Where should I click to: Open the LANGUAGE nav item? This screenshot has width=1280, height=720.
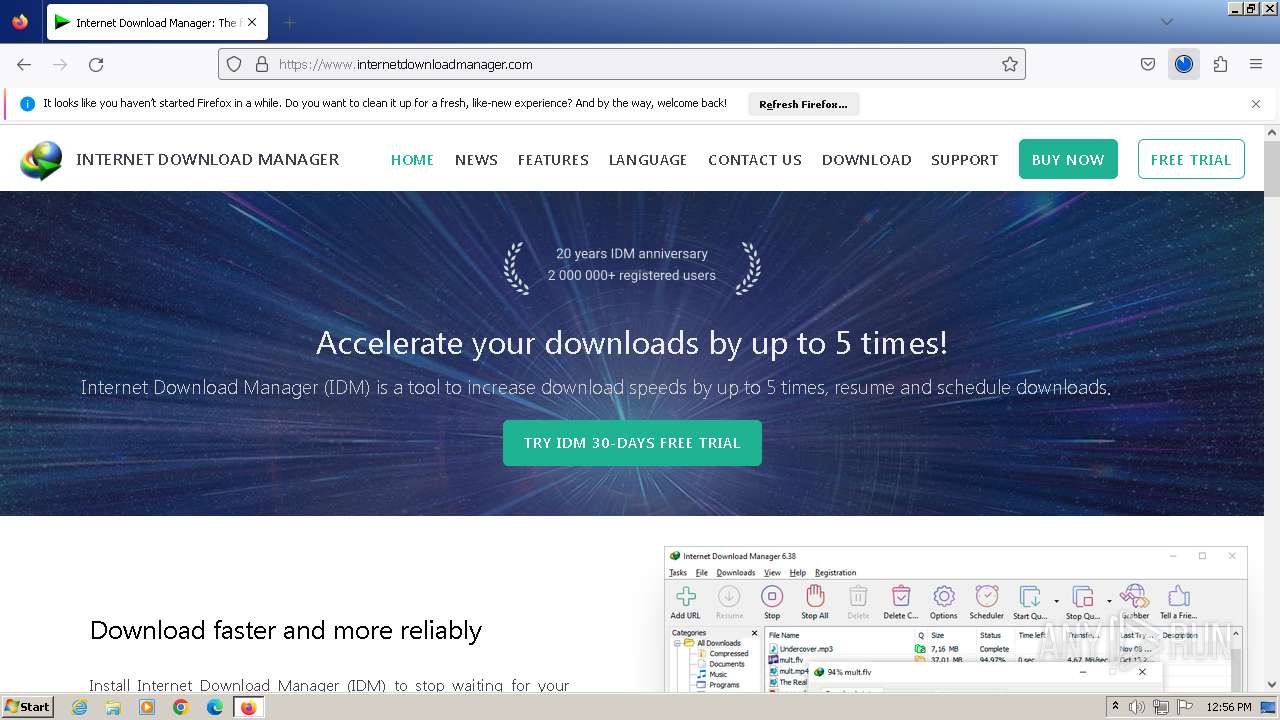[648, 160]
